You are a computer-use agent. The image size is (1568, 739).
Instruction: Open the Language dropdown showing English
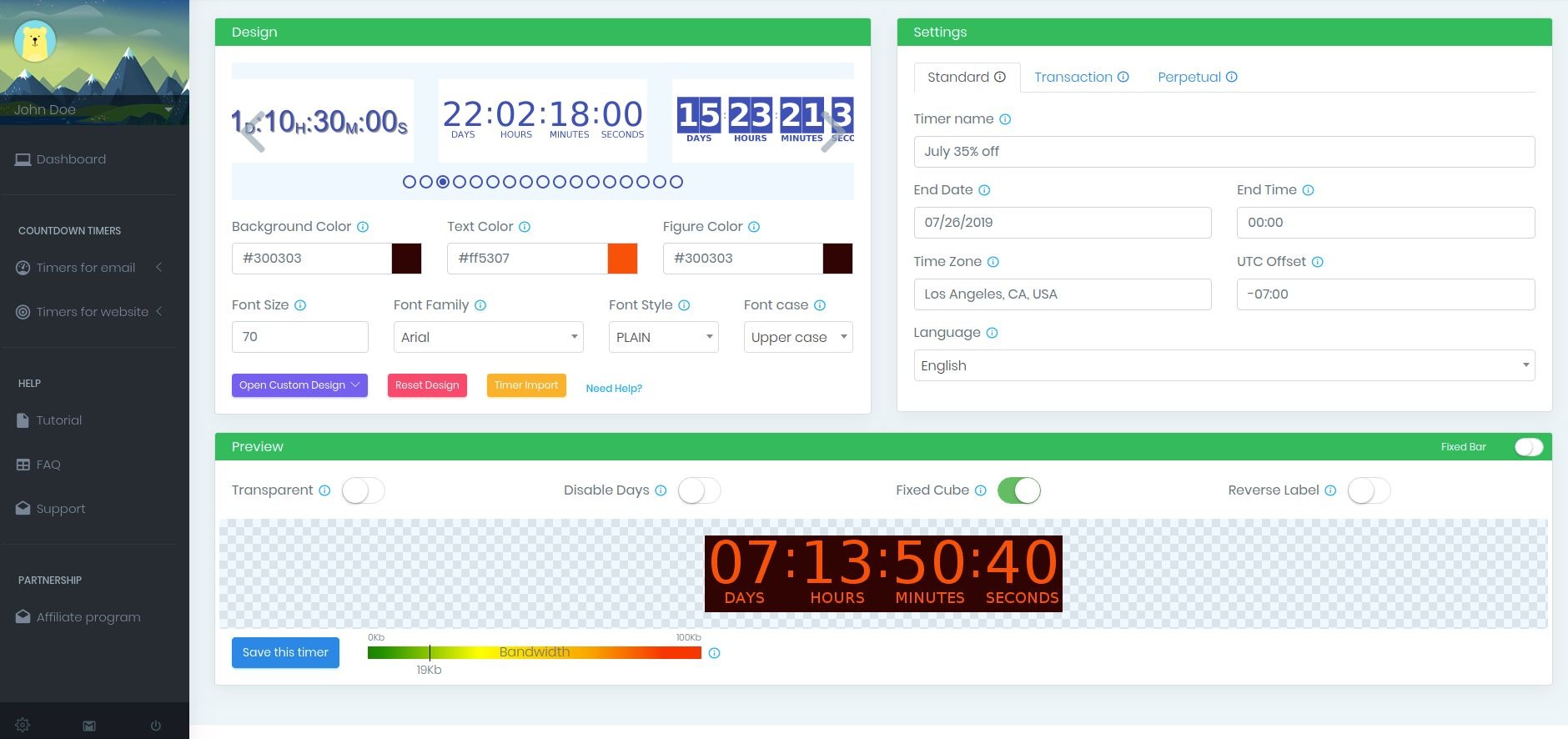(1224, 365)
